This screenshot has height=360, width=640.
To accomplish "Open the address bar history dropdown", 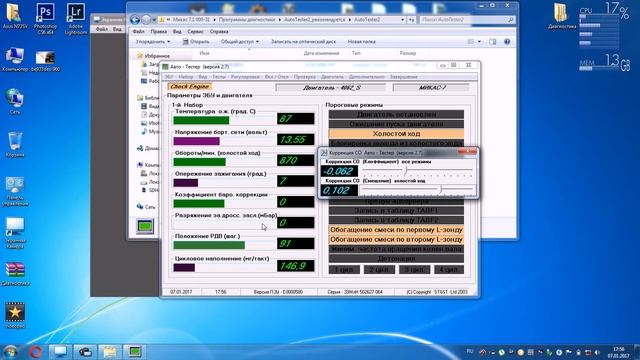I will coord(402,20).
